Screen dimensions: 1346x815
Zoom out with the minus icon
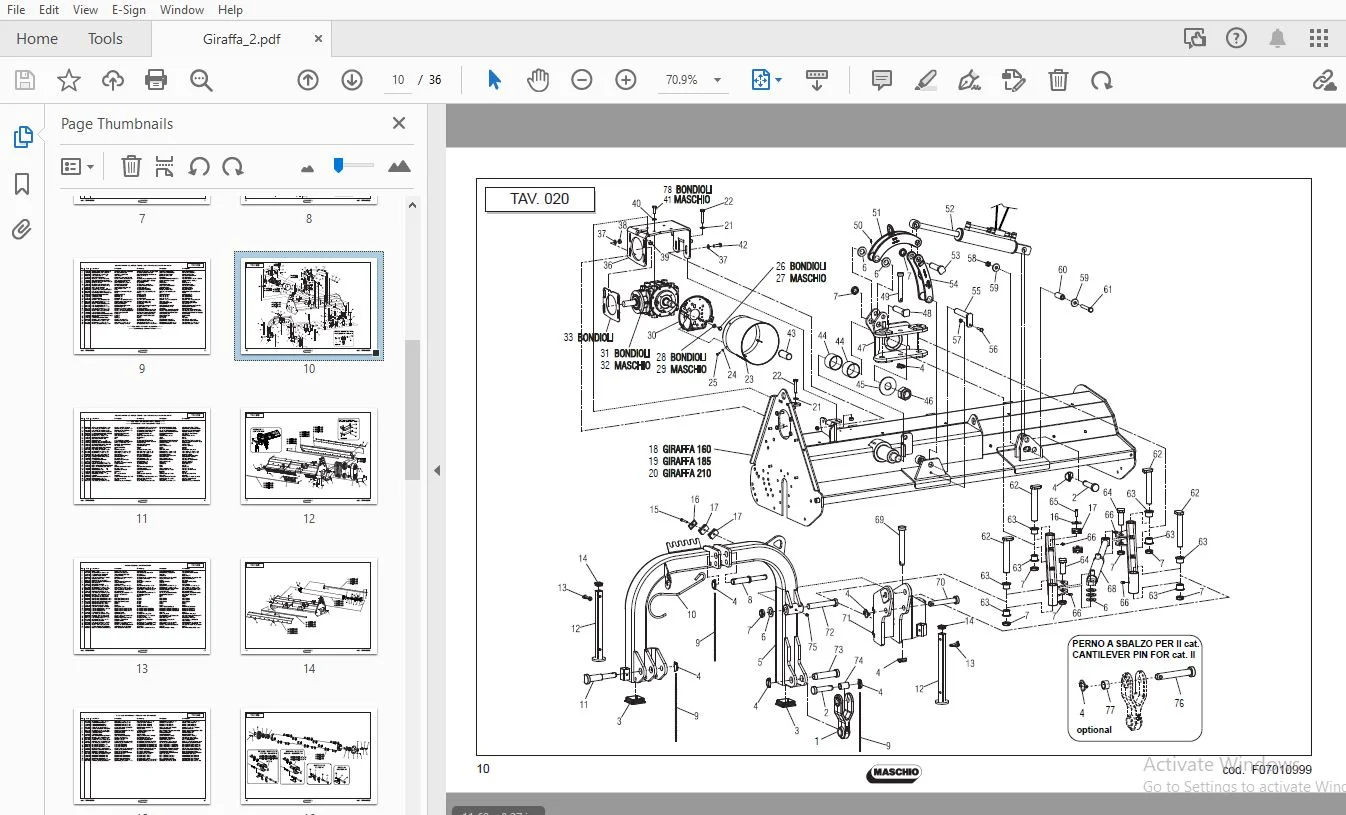(582, 80)
